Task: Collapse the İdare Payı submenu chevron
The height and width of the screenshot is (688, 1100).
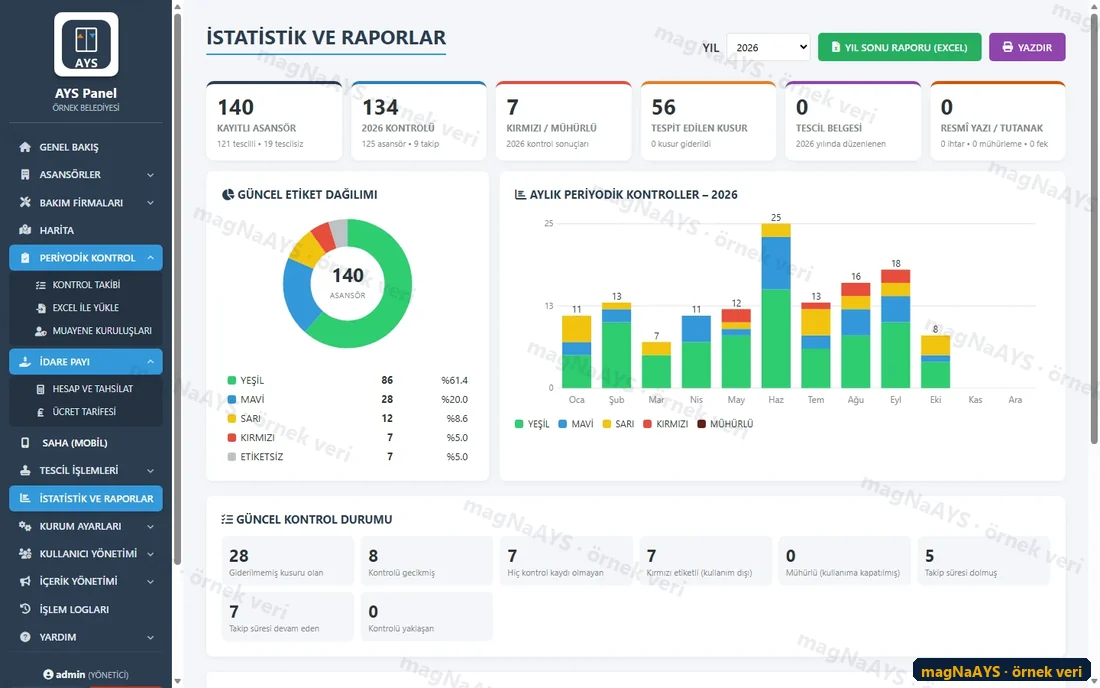Action: [150, 362]
